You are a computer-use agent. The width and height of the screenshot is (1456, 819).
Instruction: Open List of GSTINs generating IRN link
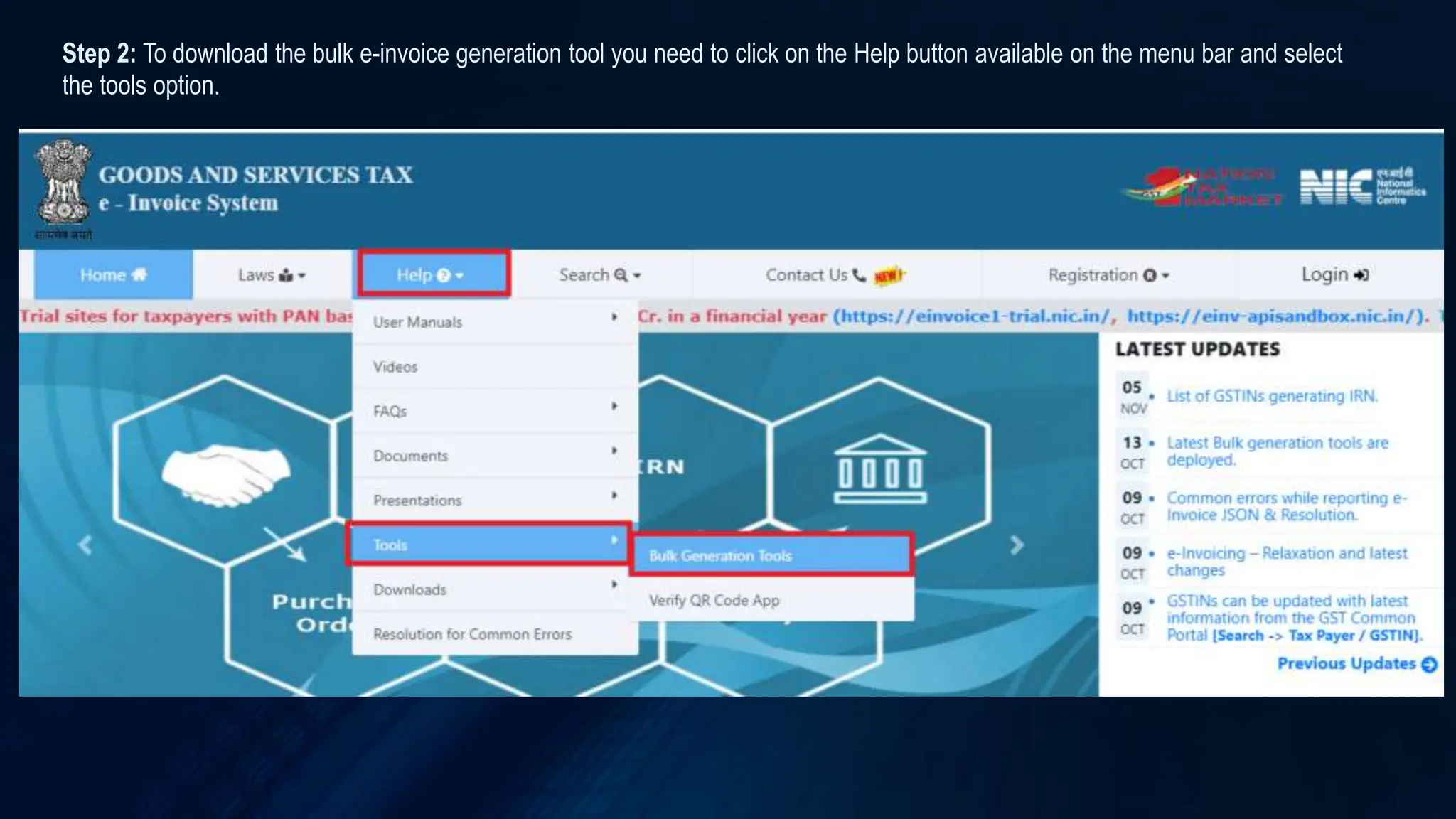coord(1272,396)
